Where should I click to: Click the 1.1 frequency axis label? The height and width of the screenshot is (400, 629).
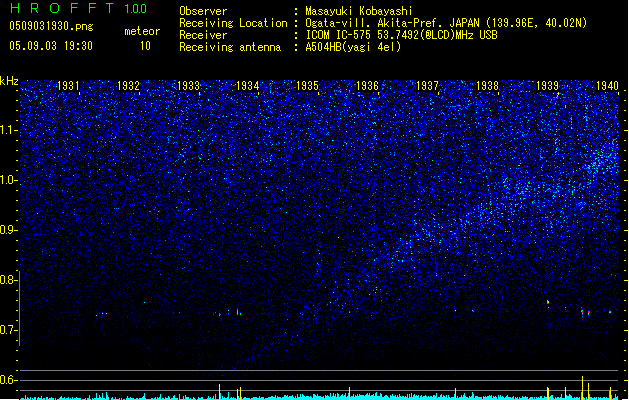(8, 130)
